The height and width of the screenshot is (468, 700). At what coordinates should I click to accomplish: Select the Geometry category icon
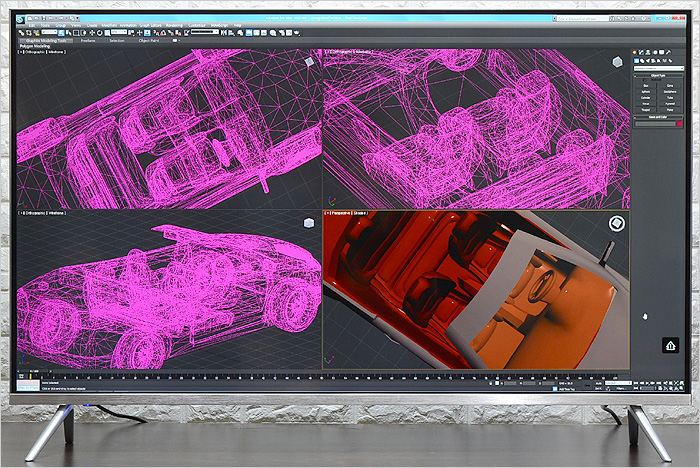[x=637, y=59]
